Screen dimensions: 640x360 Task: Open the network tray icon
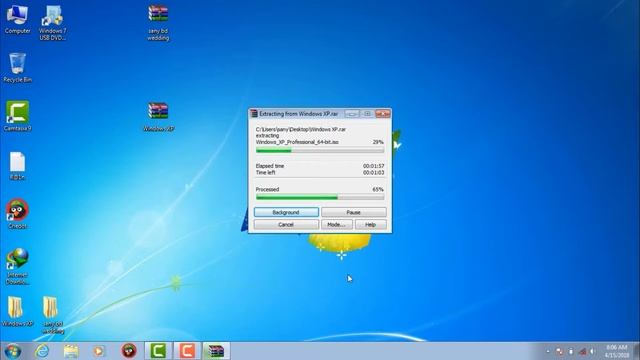pyautogui.click(x=582, y=351)
